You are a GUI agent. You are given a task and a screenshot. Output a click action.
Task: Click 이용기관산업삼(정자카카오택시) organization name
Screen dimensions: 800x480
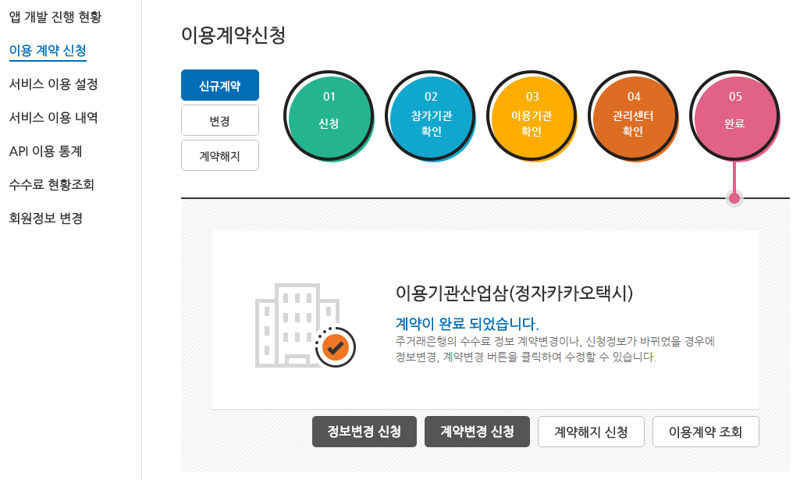coord(514,293)
